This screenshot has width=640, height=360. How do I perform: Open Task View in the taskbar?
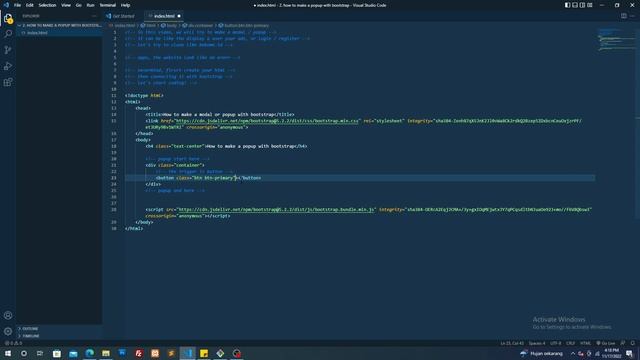click(x=40, y=353)
